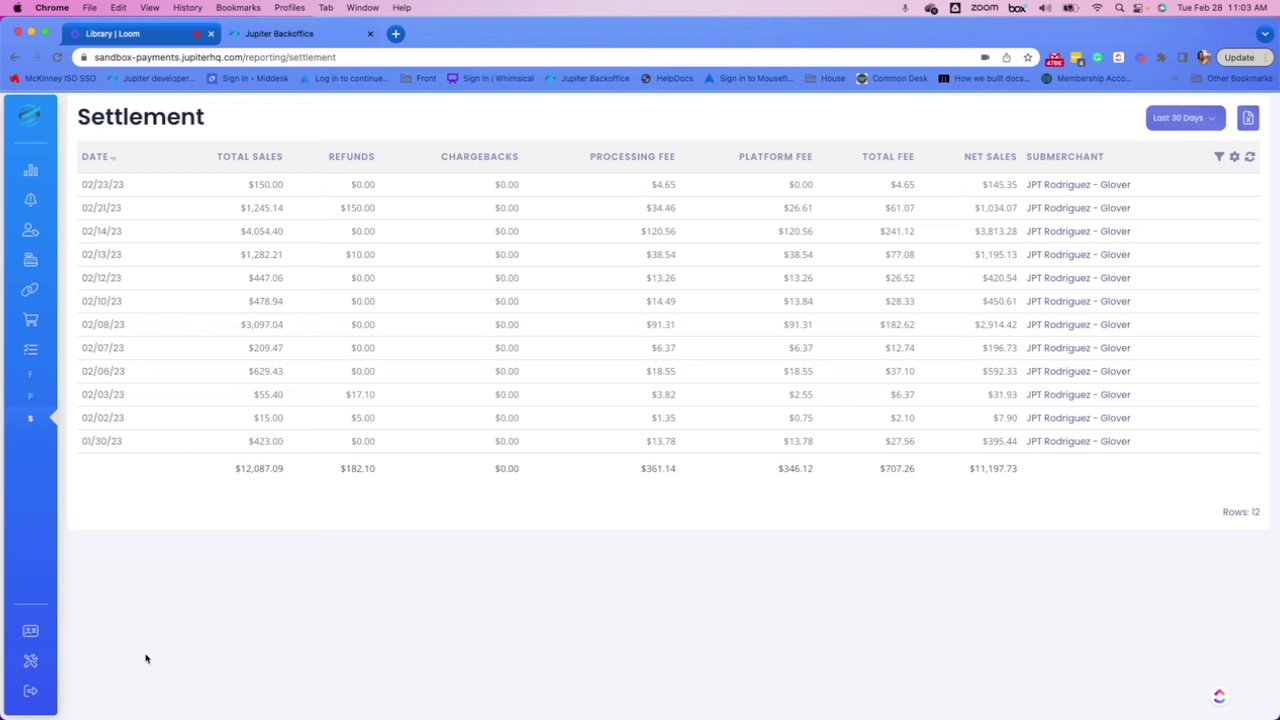Open the customers people icon in sidebar

pyautogui.click(x=30, y=230)
